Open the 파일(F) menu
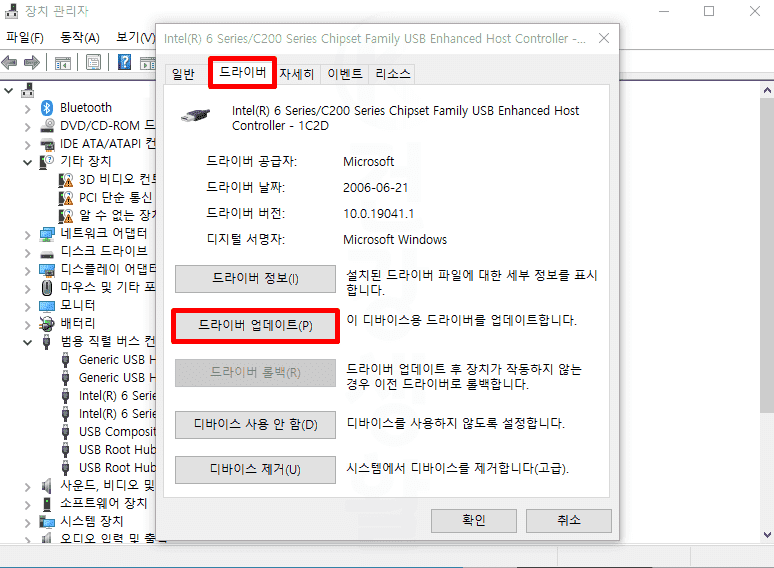774x568 pixels. [x=24, y=38]
